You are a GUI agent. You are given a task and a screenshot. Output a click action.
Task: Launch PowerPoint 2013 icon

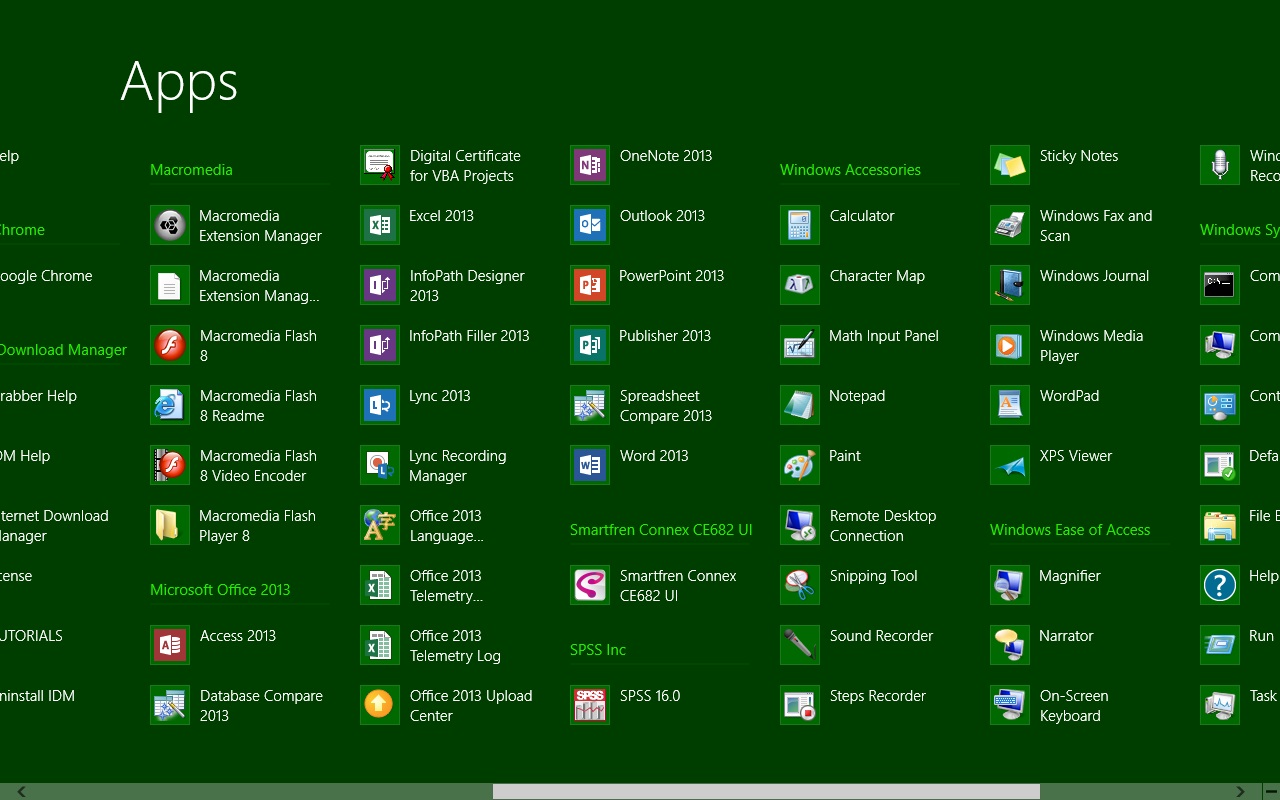tap(590, 285)
